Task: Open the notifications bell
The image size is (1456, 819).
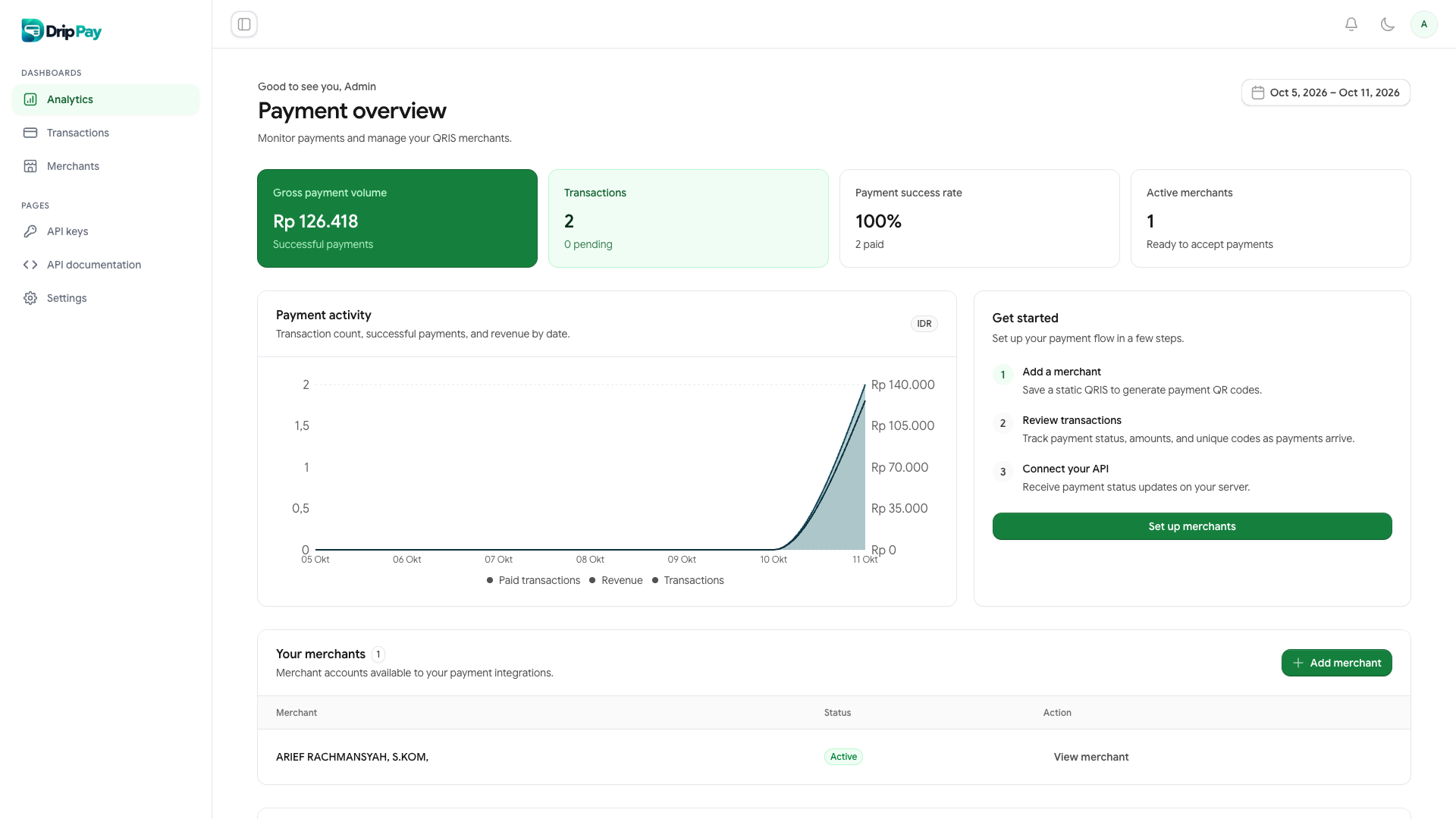Action: pos(1351,24)
